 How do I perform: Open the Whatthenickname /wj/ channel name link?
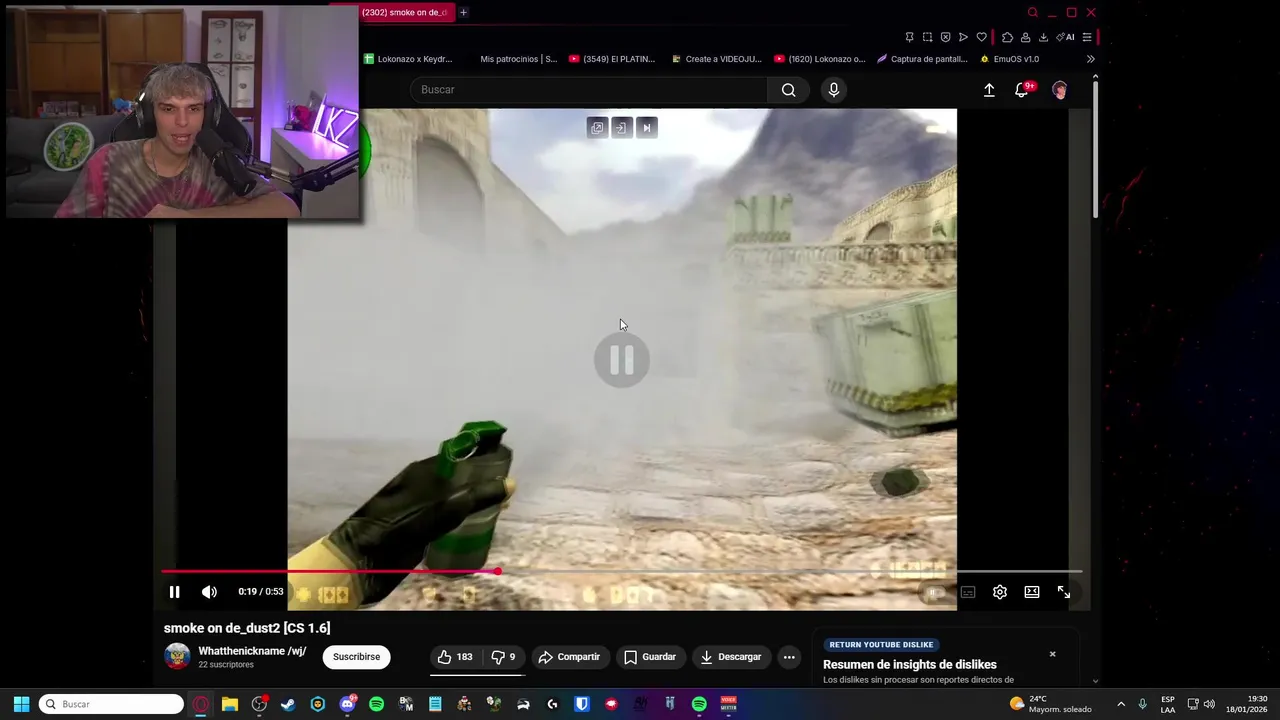252,651
